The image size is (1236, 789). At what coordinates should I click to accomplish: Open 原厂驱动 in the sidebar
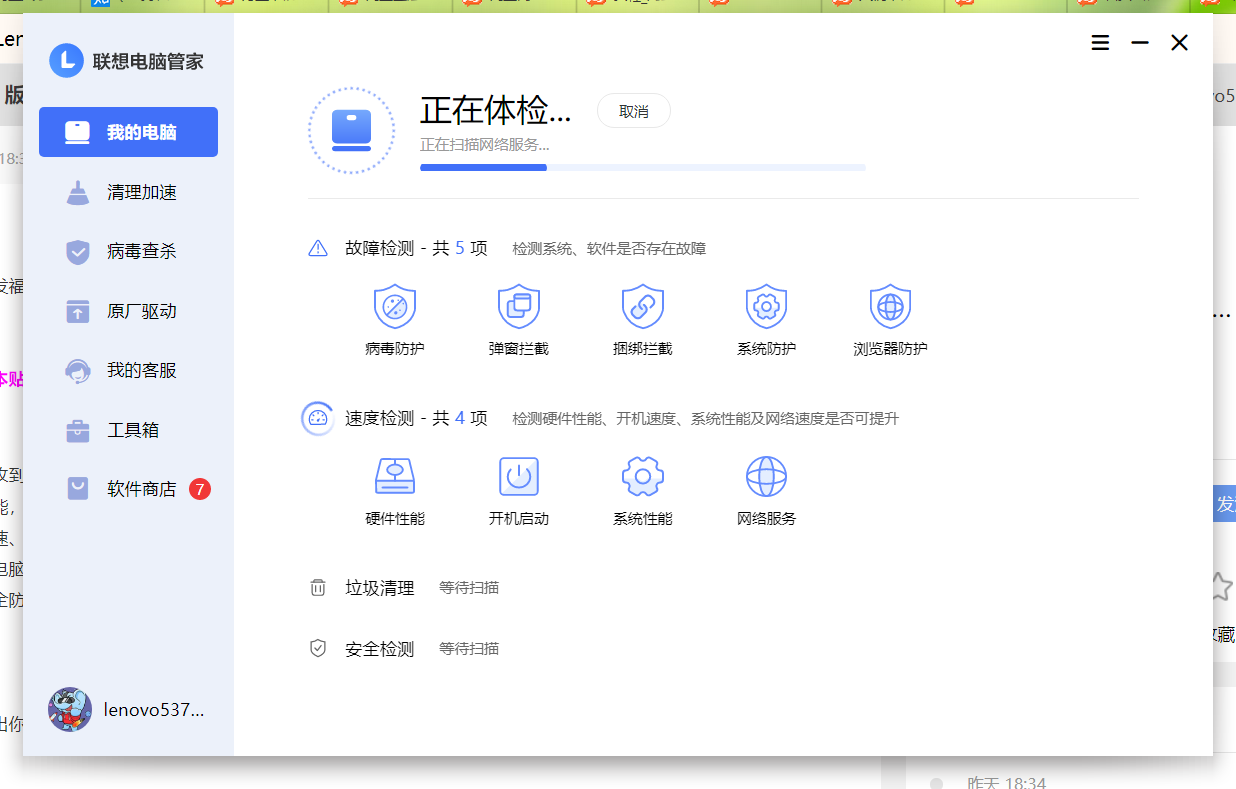point(128,311)
